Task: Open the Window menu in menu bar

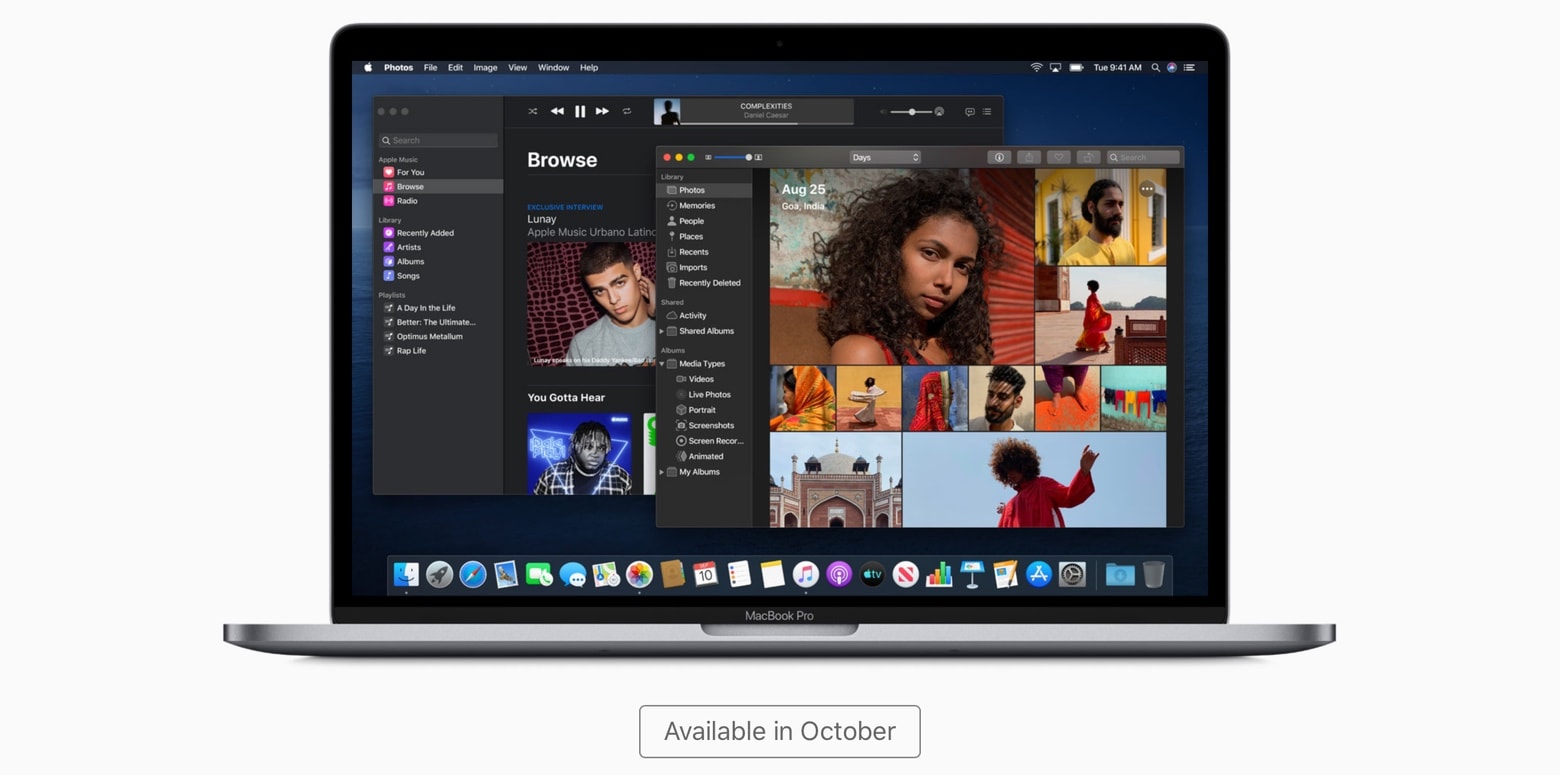Action: pos(553,68)
